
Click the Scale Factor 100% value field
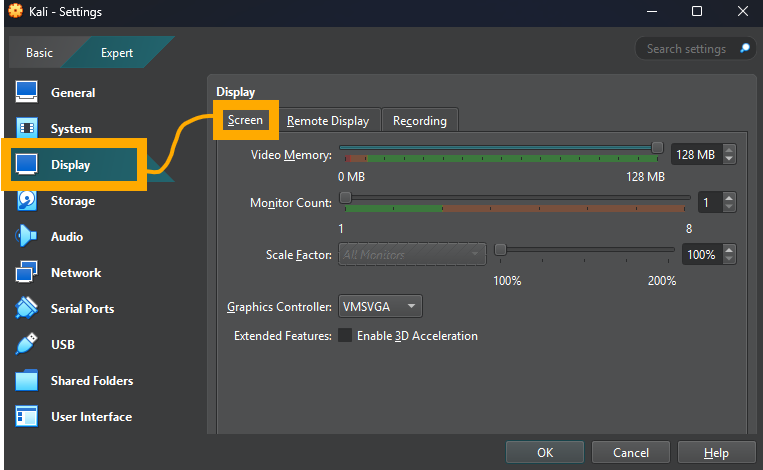702,254
